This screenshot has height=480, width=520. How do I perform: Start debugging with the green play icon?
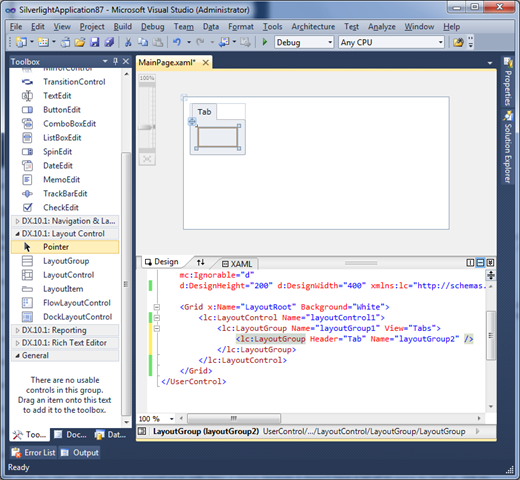[x=265, y=42]
